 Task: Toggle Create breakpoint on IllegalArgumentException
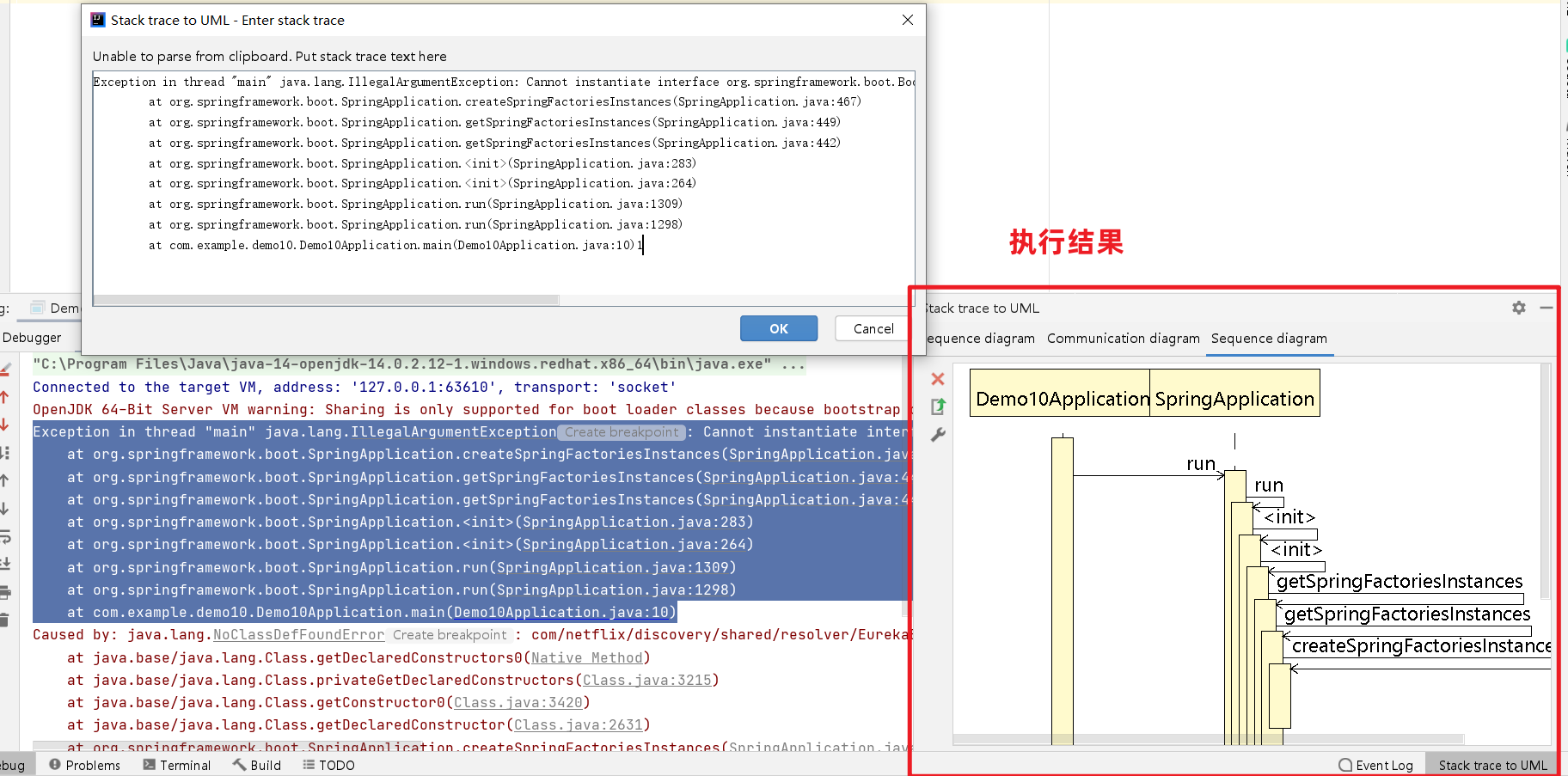(621, 431)
